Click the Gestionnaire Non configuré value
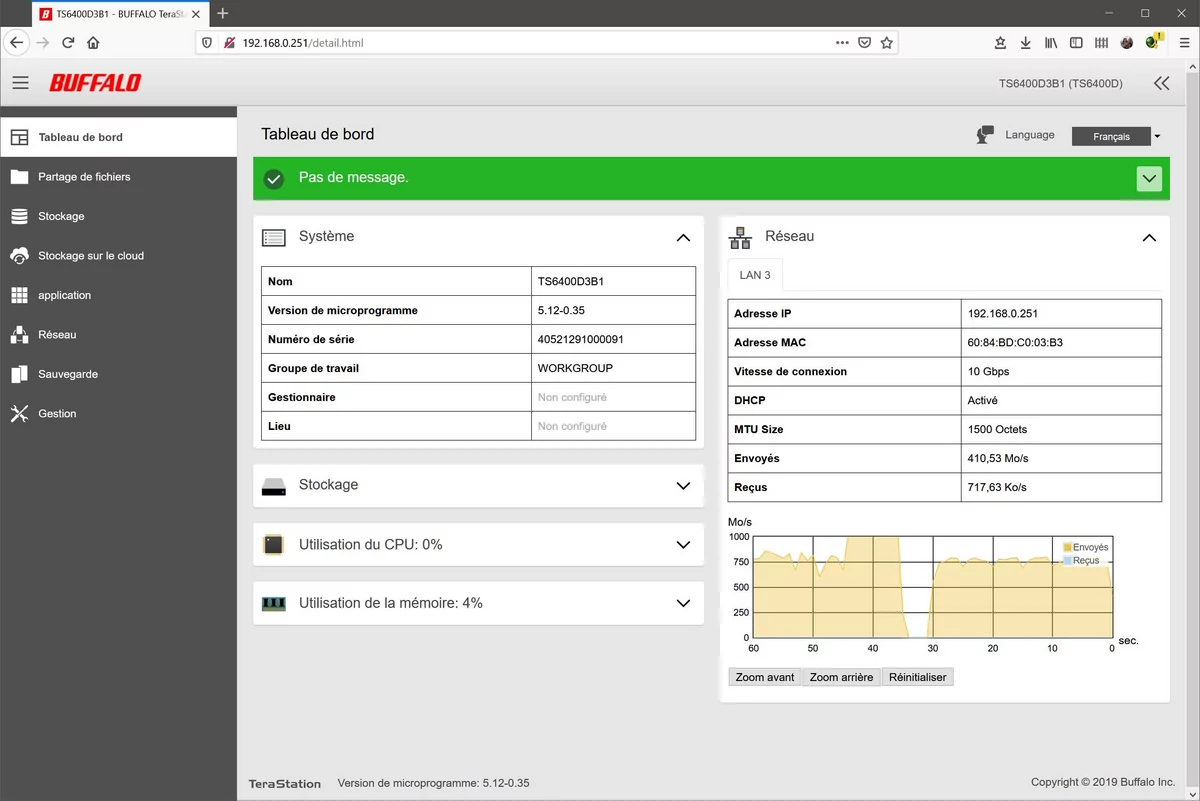Viewport: 1200px width, 801px height. 572,397
